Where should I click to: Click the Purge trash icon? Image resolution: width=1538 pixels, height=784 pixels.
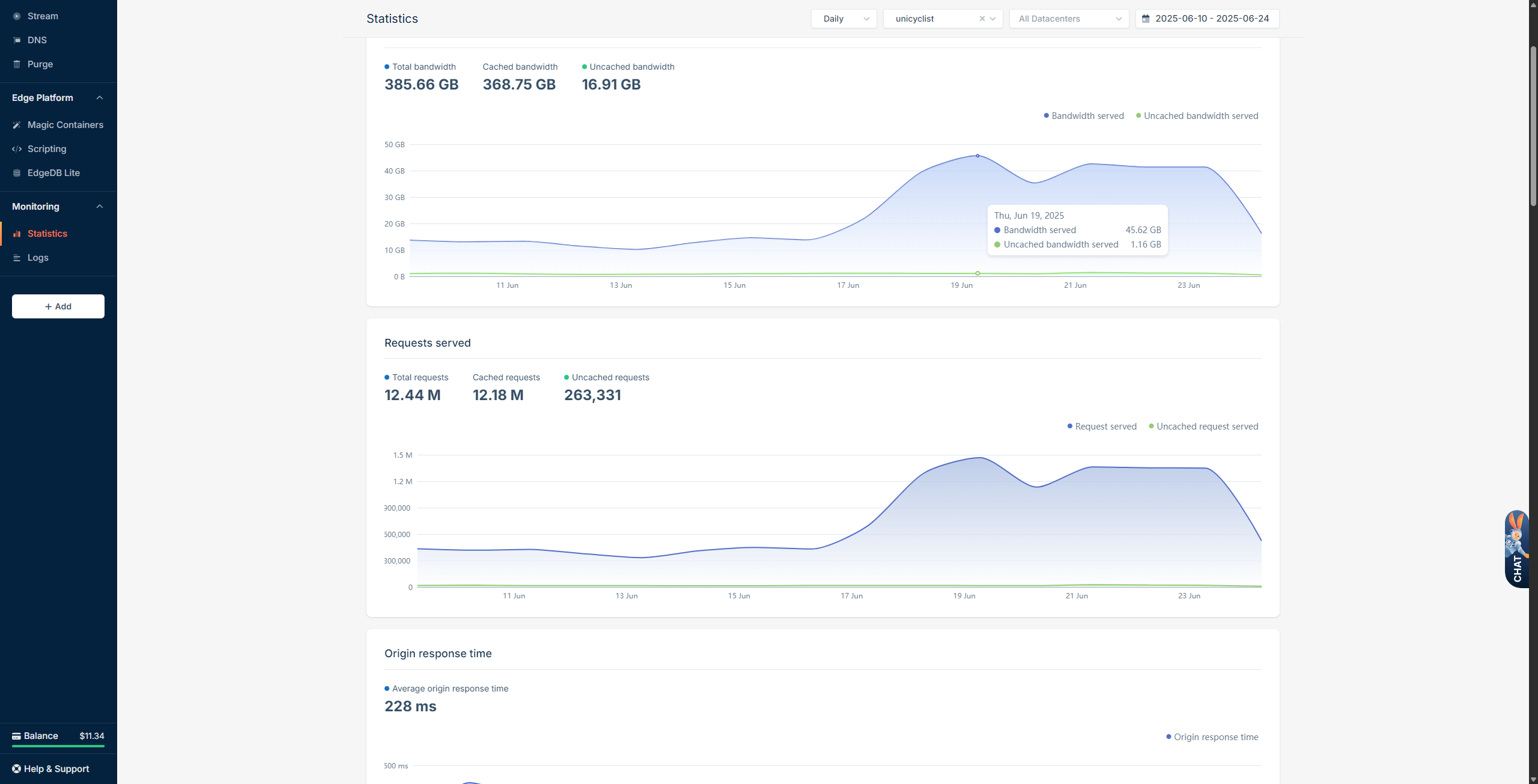coord(17,64)
